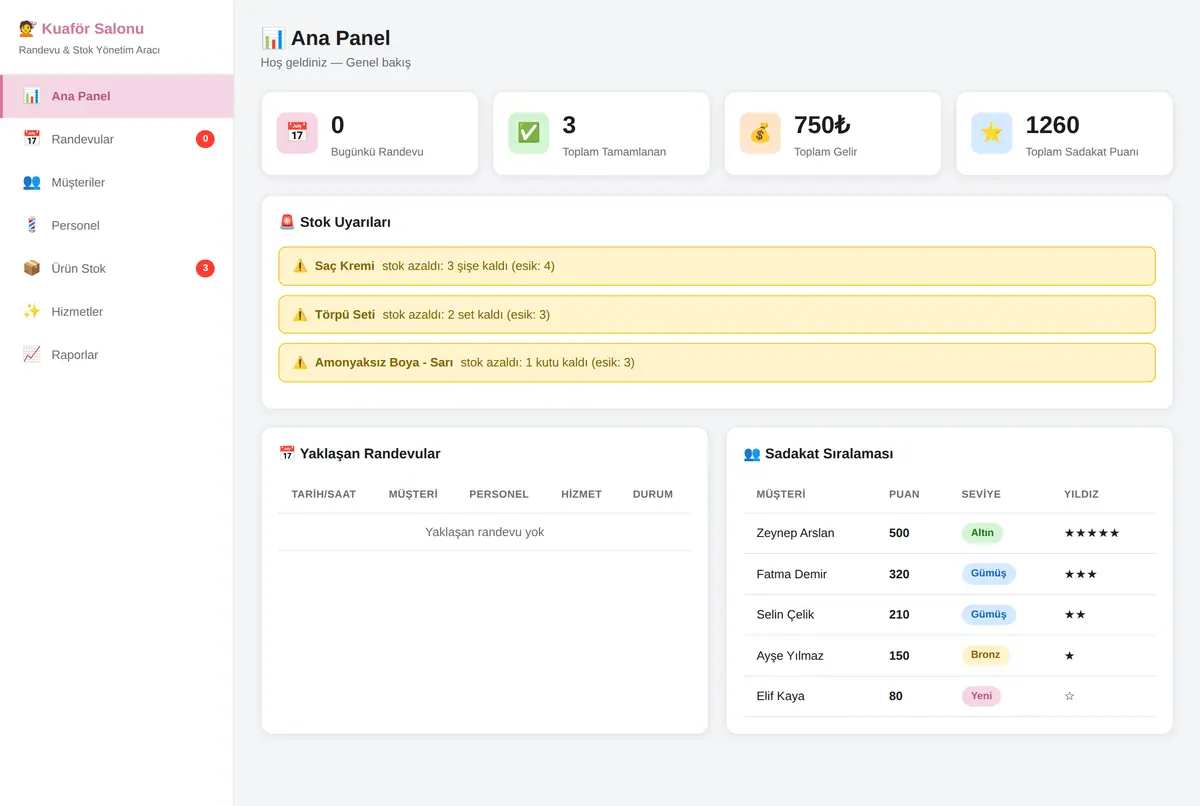Click the five-star rating for Zeynep Arslan
Screen dimensions: 1200x806
coord(1092,533)
